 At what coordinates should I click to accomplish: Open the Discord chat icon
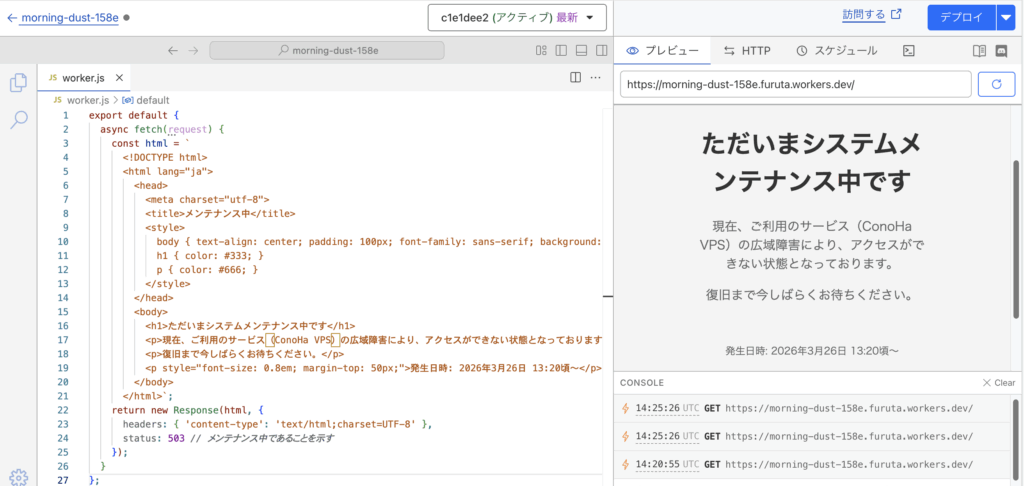pyautogui.click(x=1002, y=50)
